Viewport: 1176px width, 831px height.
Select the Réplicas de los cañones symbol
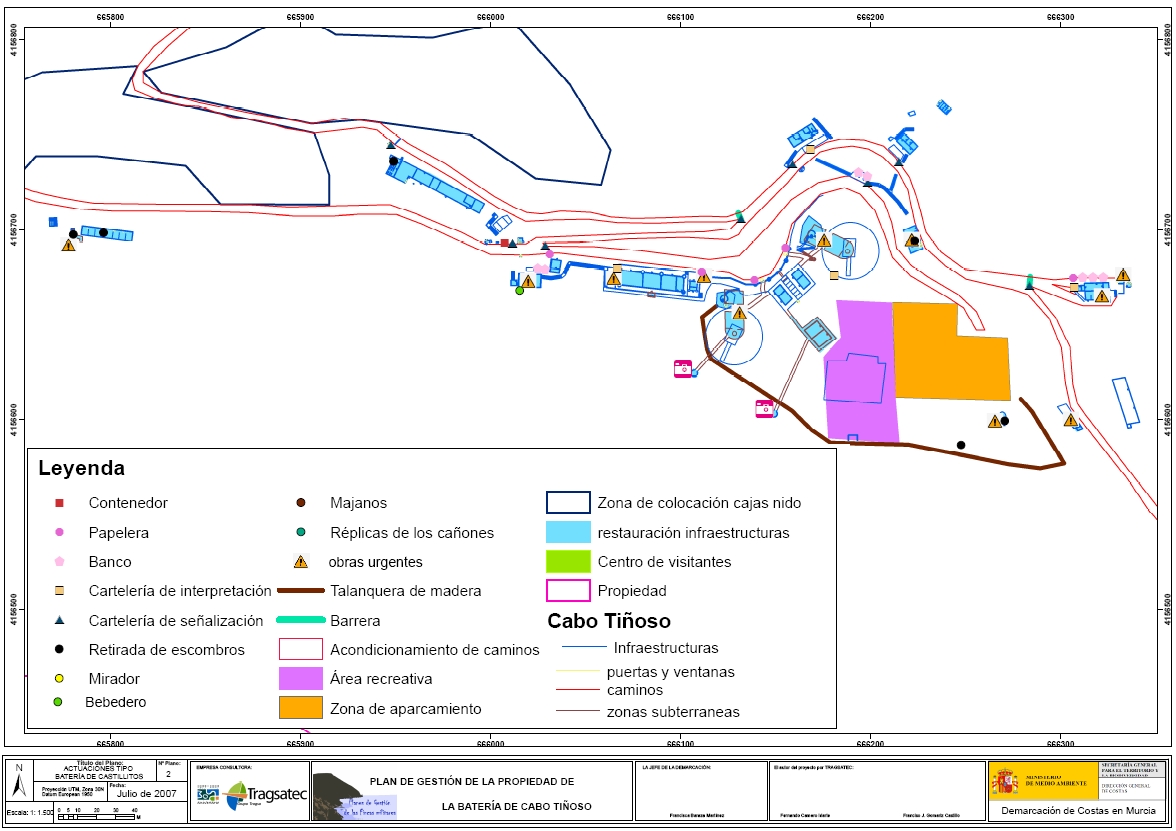tap(300, 533)
